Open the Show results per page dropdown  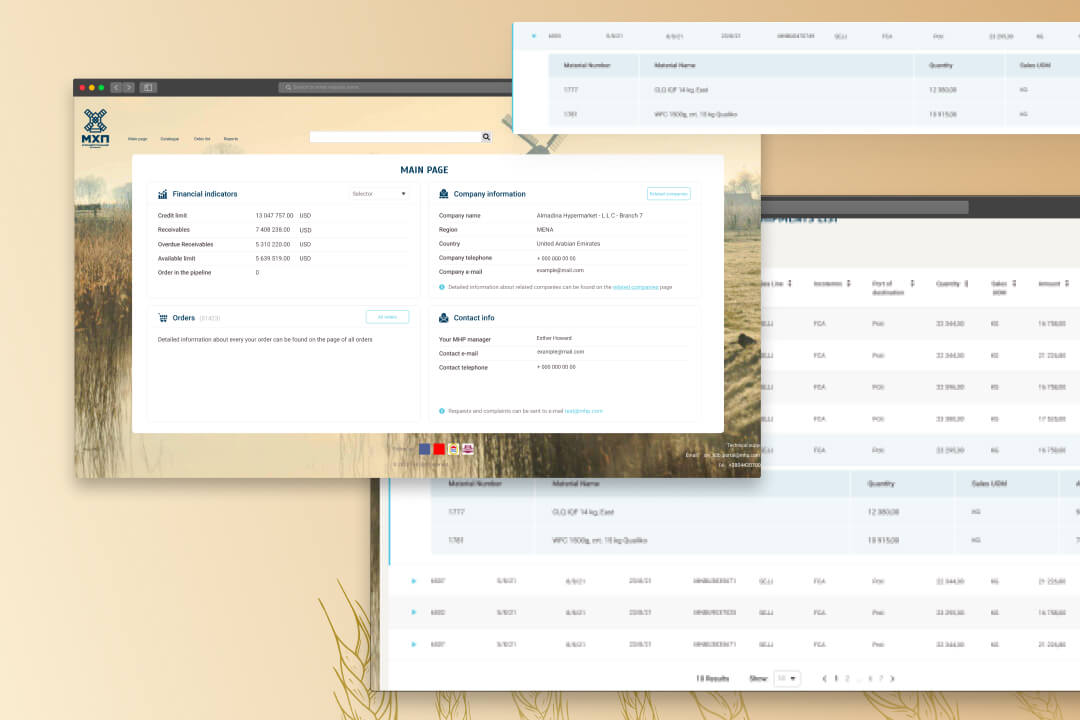click(786, 678)
